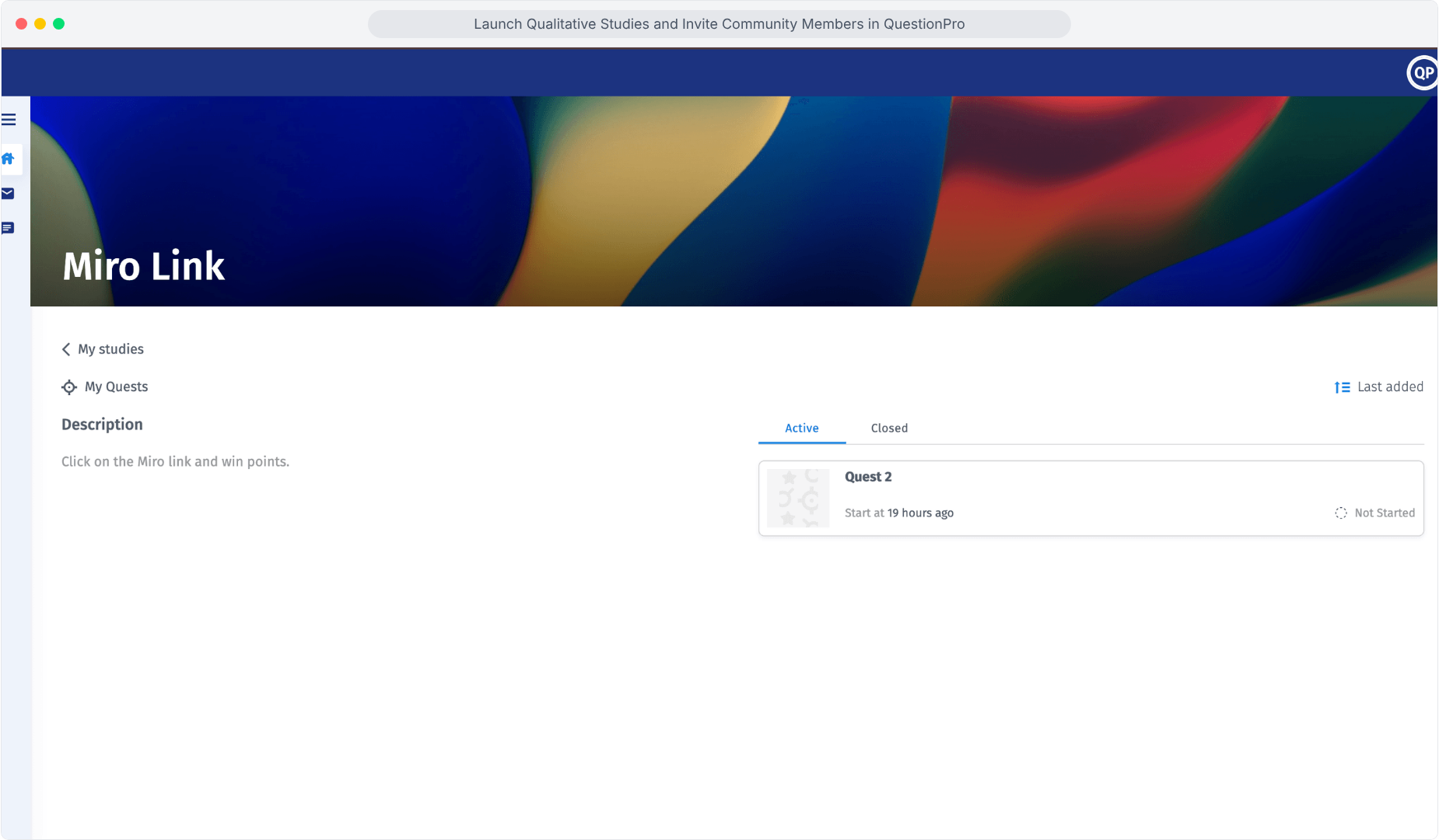Switch to the Closed tab
Image resolution: width=1439 pixels, height=840 pixels.
[889, 429]
